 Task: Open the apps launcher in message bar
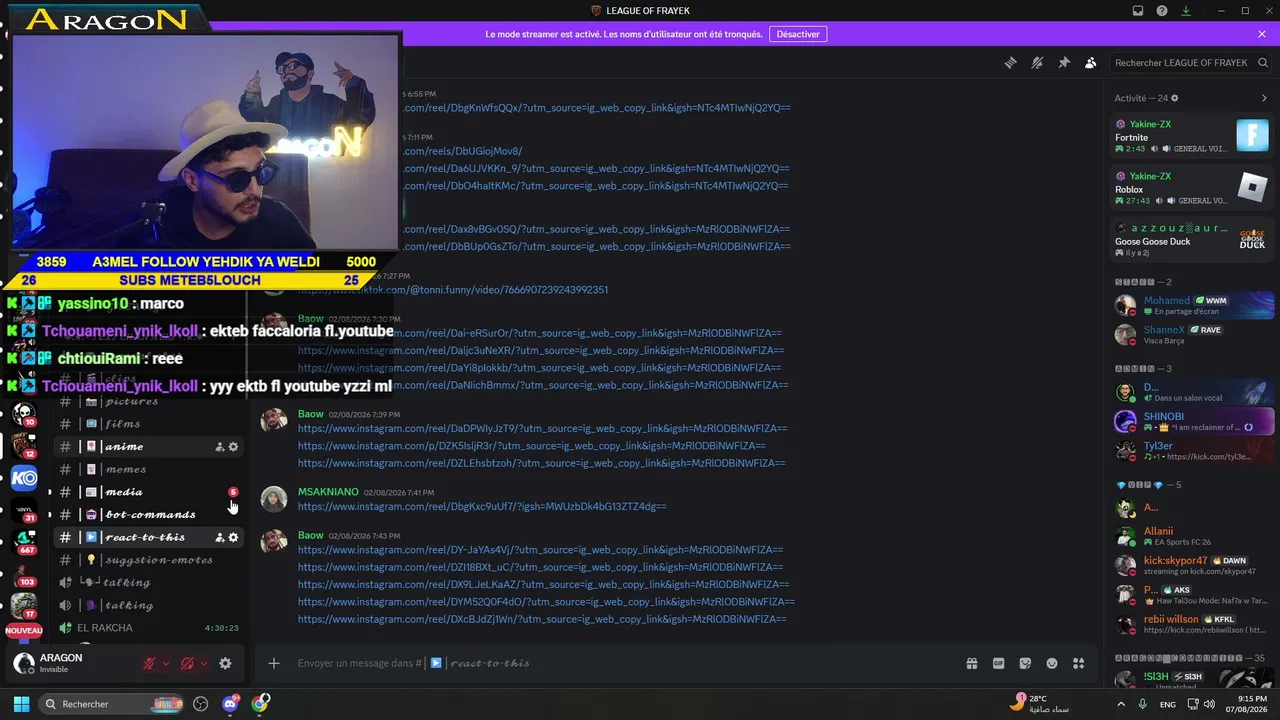[1079, 663]
